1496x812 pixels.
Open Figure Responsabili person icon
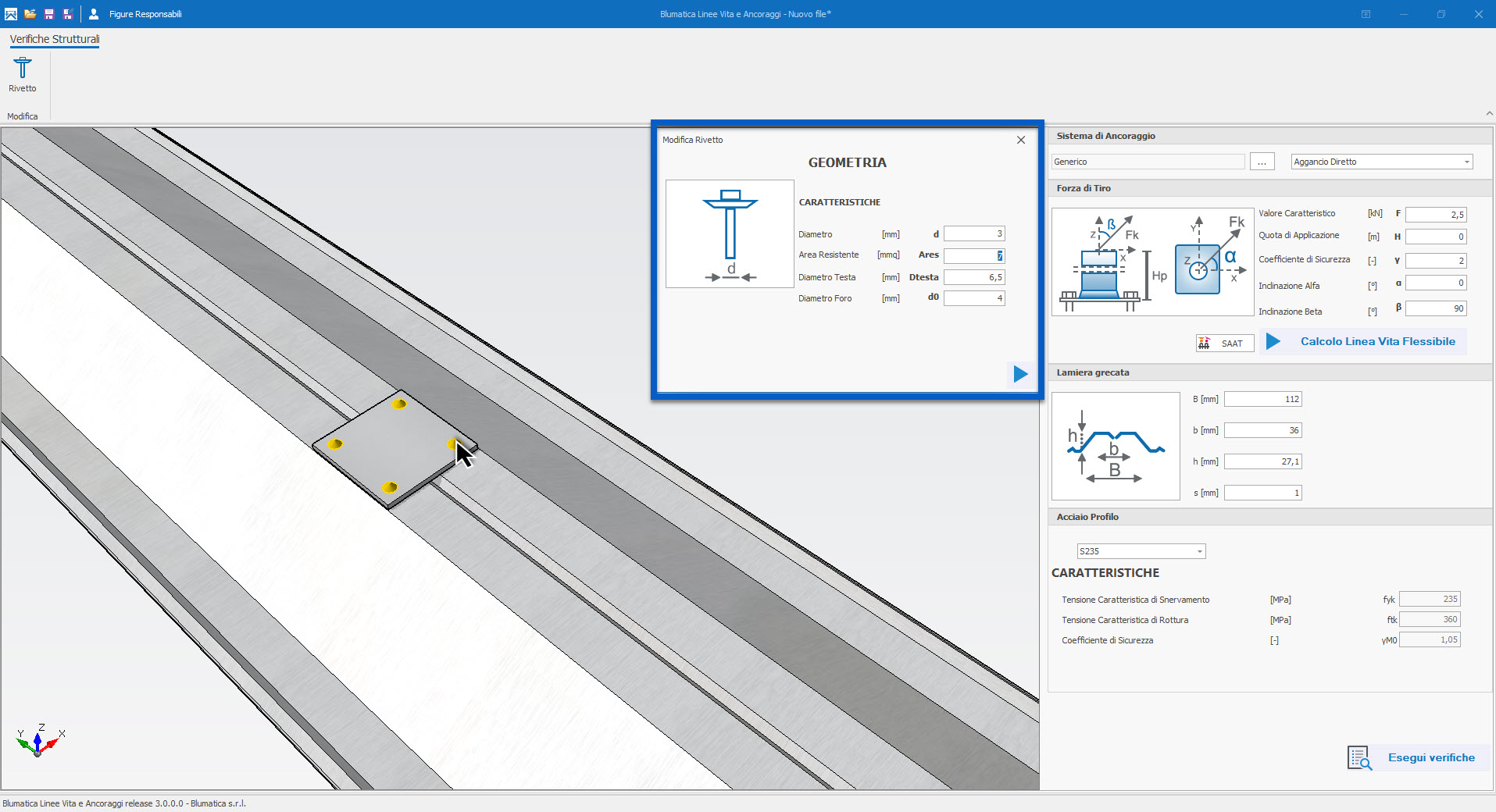click(x=94, y=14)
